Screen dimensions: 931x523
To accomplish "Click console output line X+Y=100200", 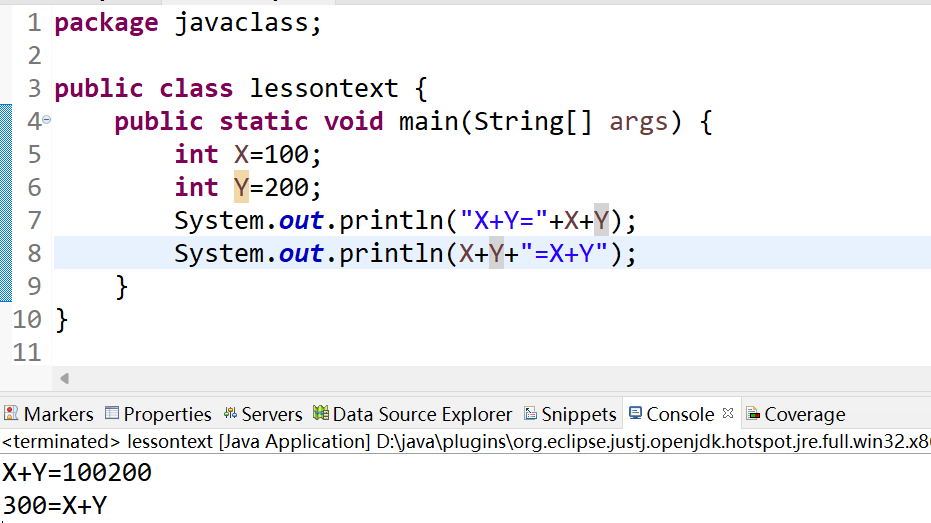I will pos(77,473).
